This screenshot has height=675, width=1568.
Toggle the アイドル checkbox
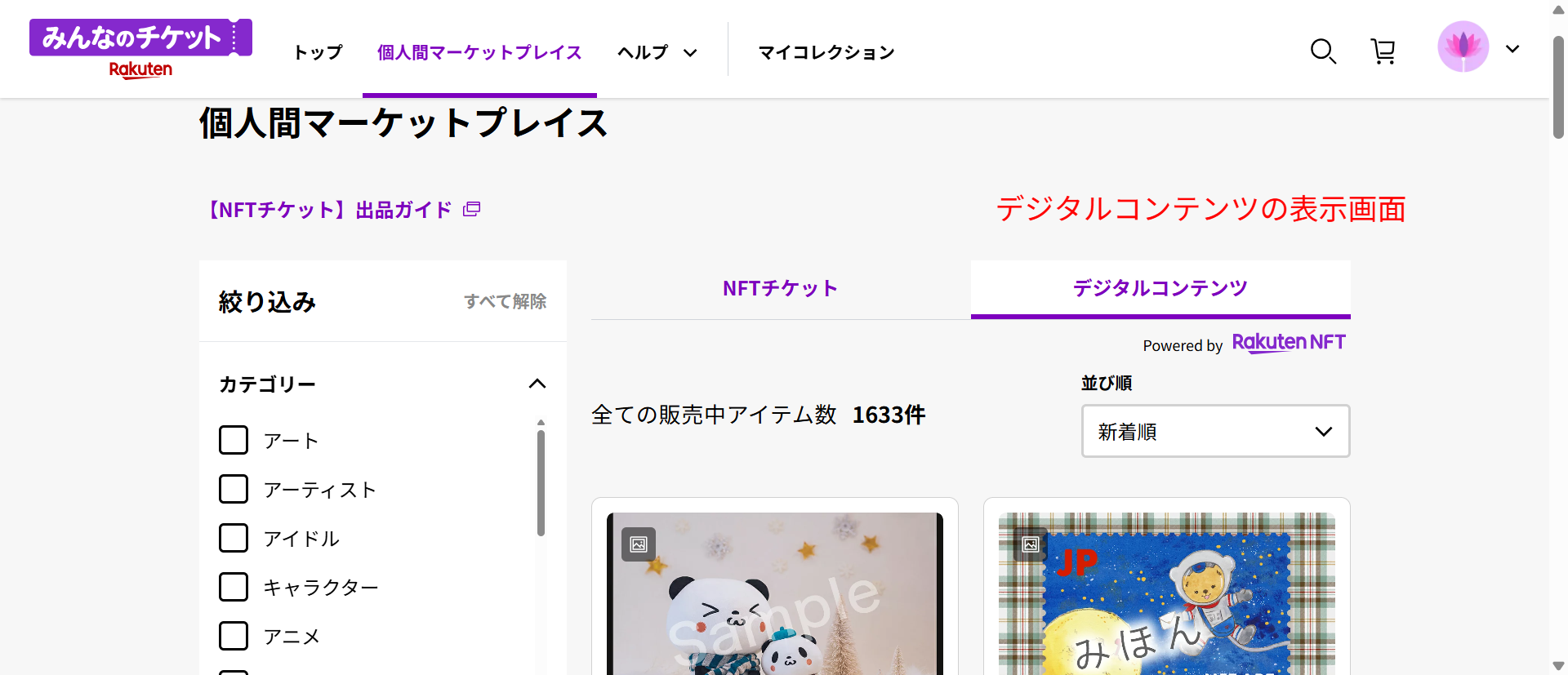pyautogui.click(x=234, y=538)
